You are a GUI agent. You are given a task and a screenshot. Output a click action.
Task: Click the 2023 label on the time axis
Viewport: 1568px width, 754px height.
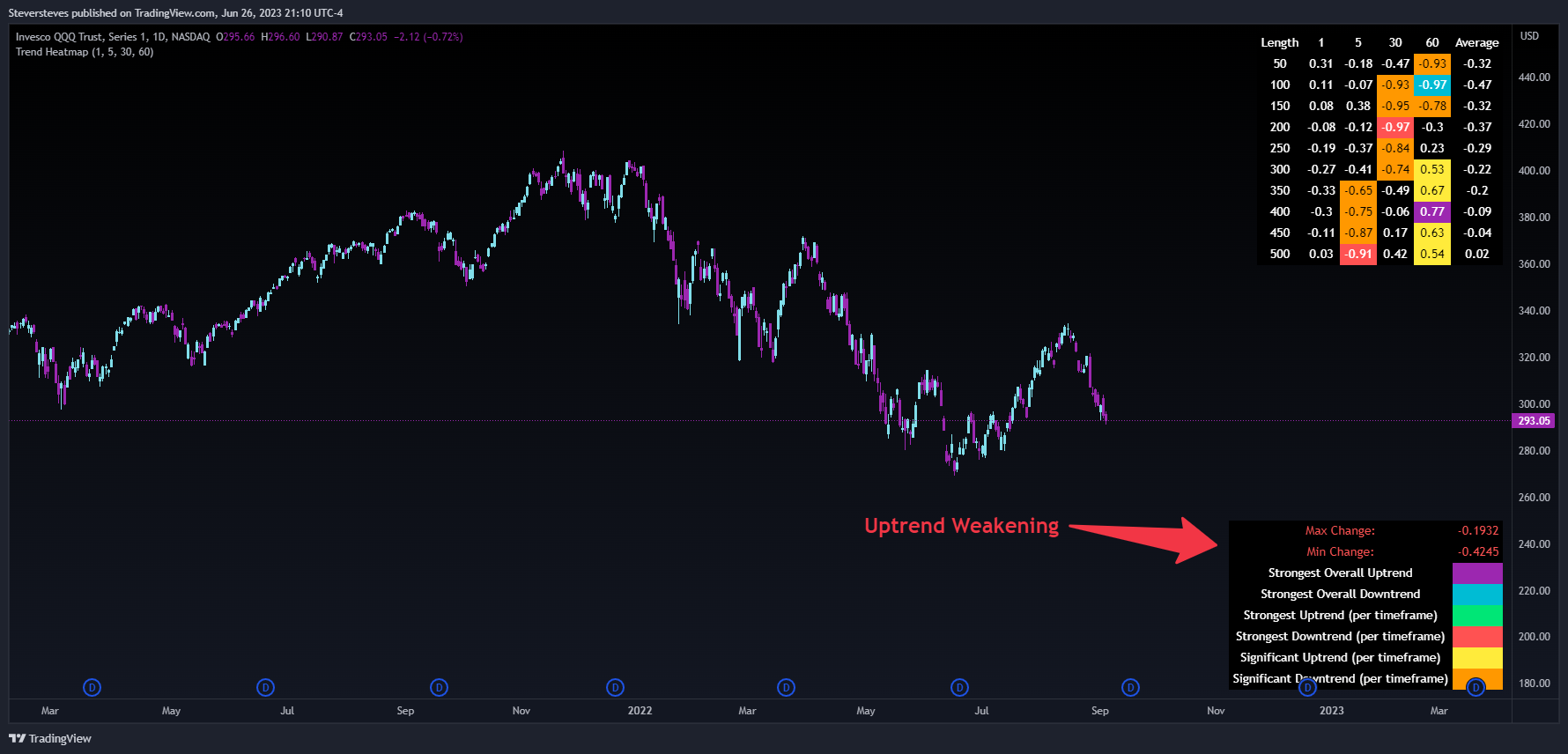1331,711
